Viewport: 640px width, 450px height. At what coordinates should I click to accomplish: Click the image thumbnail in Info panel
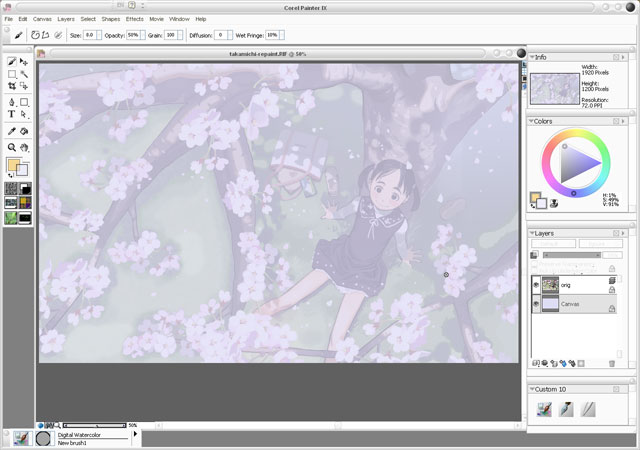(555, 89)
